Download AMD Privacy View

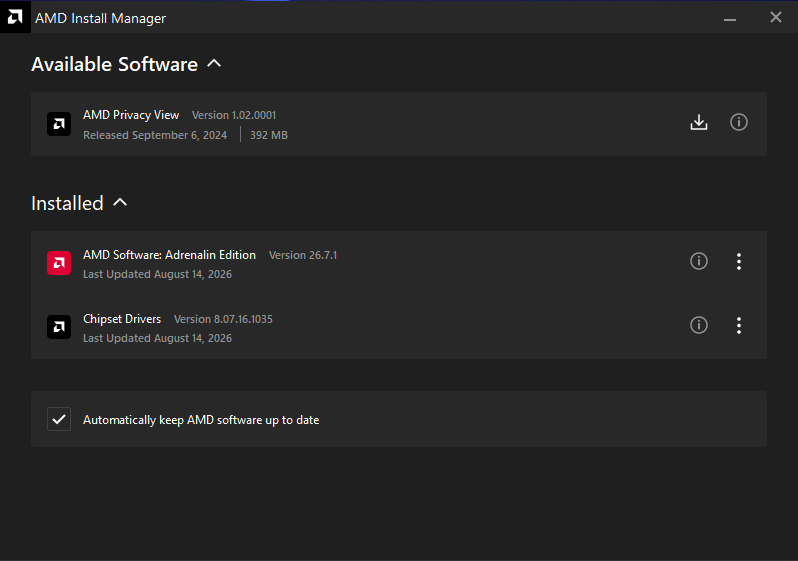[x=699, y=122]
